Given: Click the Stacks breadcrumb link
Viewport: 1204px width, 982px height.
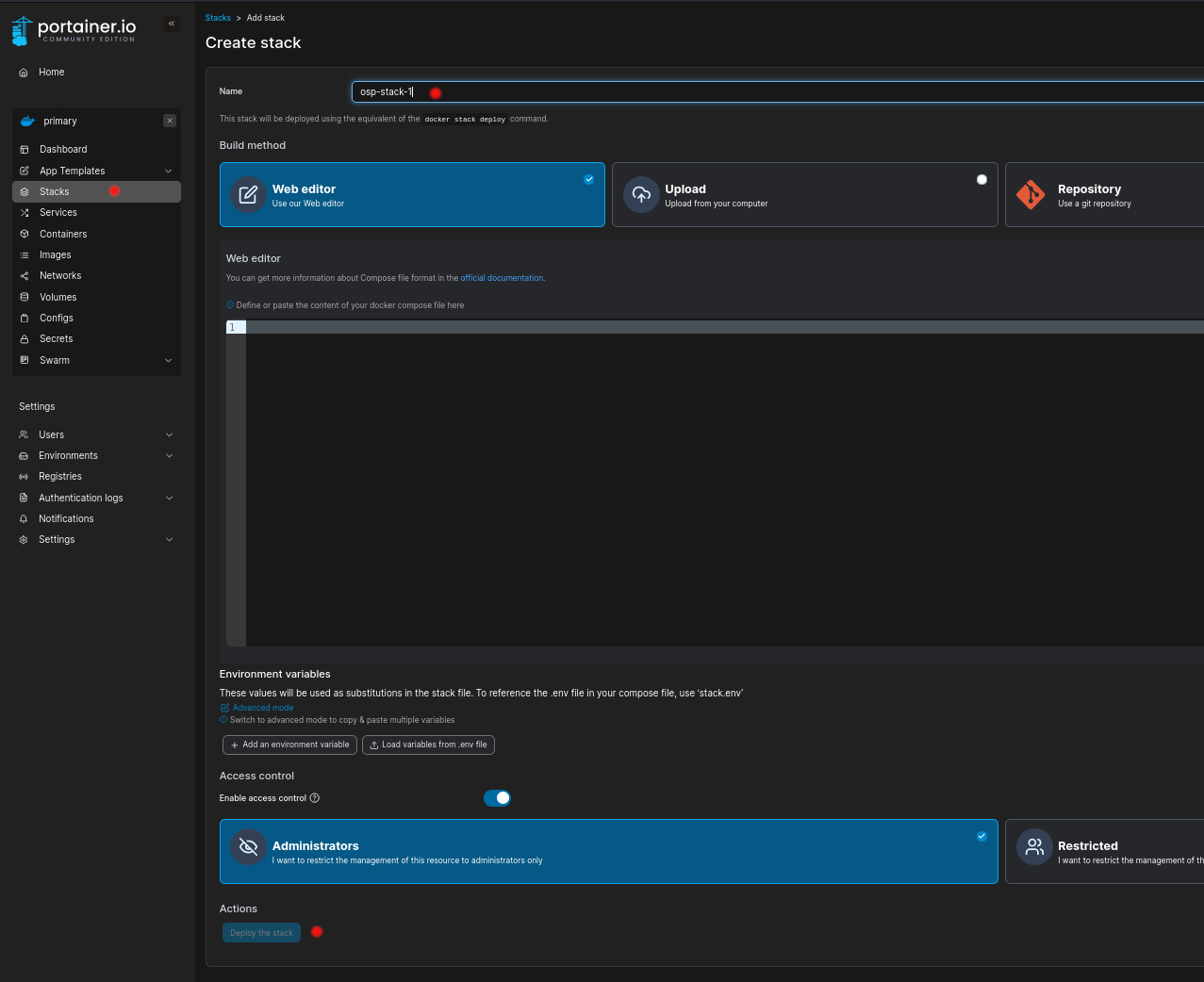Looking at the screenshot, I should [x=218, y=18].
